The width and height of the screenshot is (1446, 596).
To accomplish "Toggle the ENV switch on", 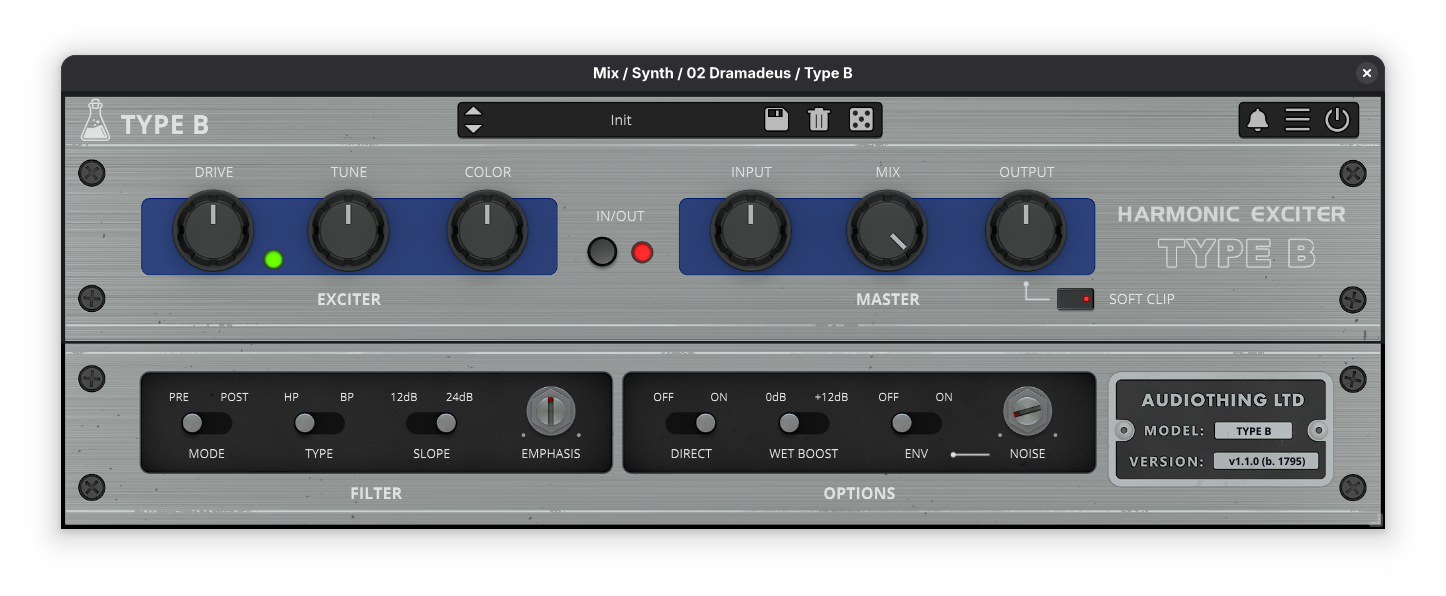I will 916,424.
